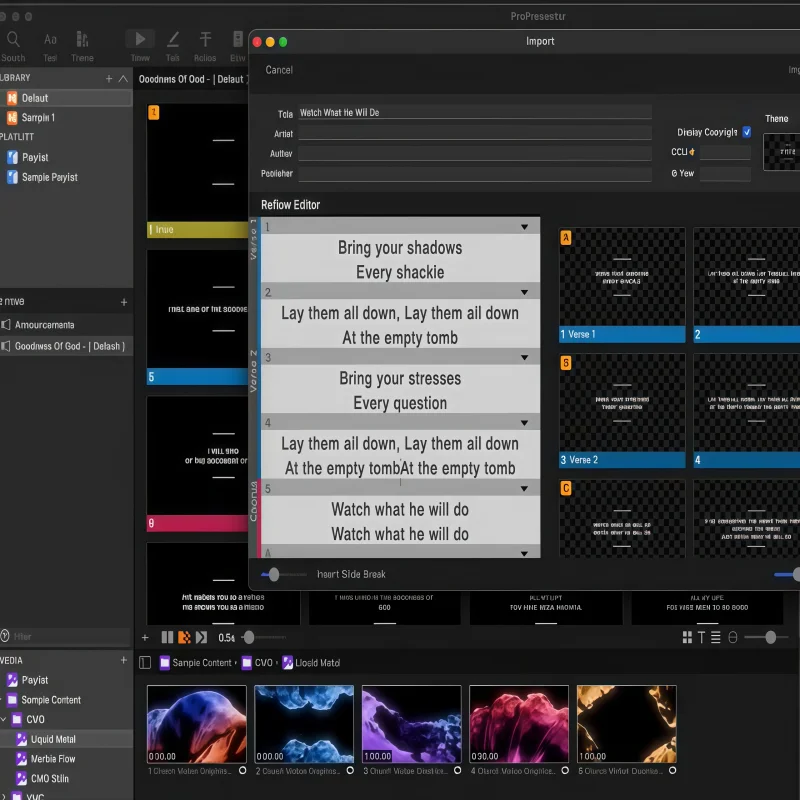
Task: Select the circle under the first media thumbnail
Action: click(x=241, y=771)
